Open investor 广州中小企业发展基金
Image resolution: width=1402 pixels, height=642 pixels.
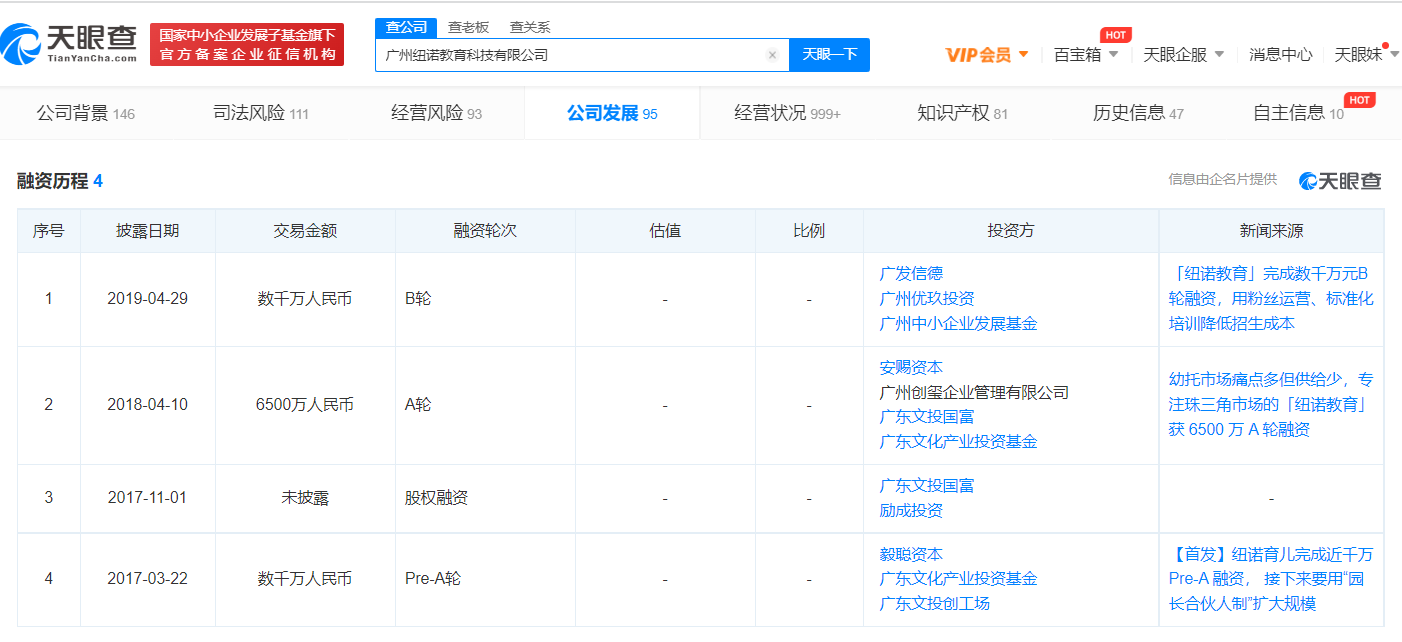(x=958, y=323)
